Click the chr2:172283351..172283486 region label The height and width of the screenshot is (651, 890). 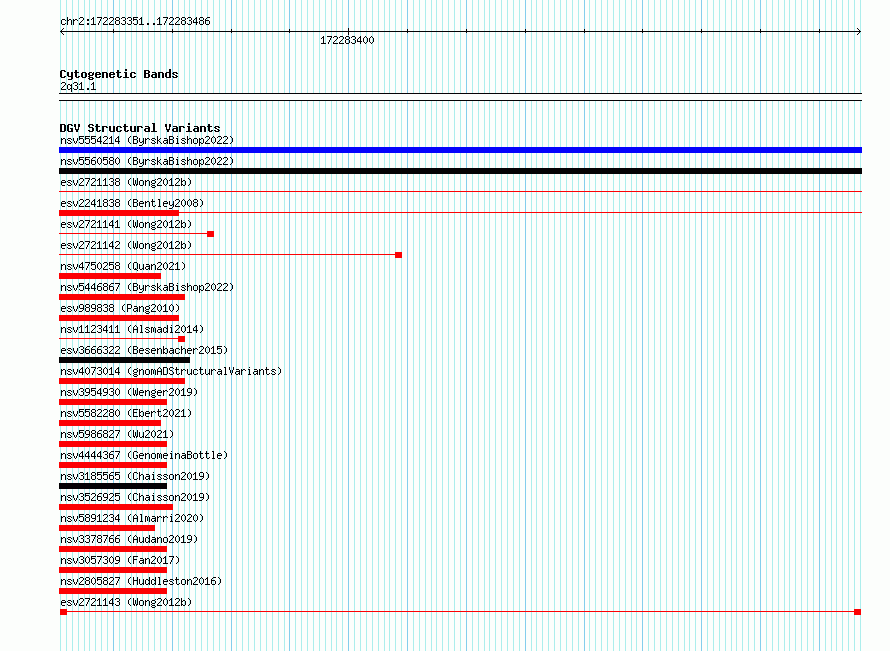click(135, 21)
